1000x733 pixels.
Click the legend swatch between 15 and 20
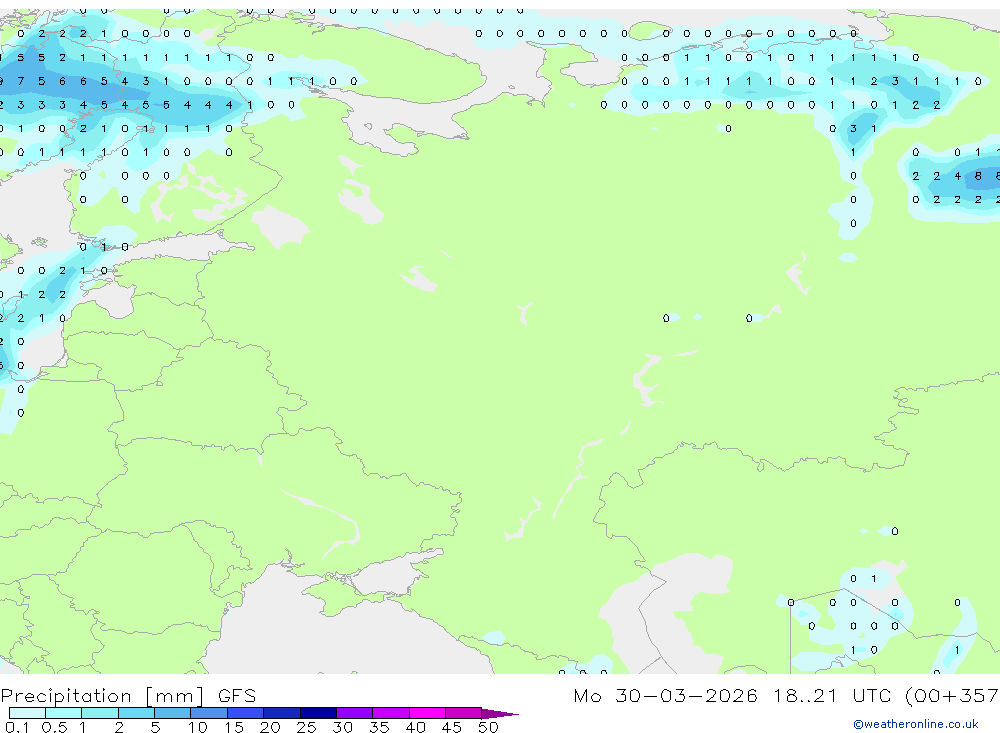(246, 713)
